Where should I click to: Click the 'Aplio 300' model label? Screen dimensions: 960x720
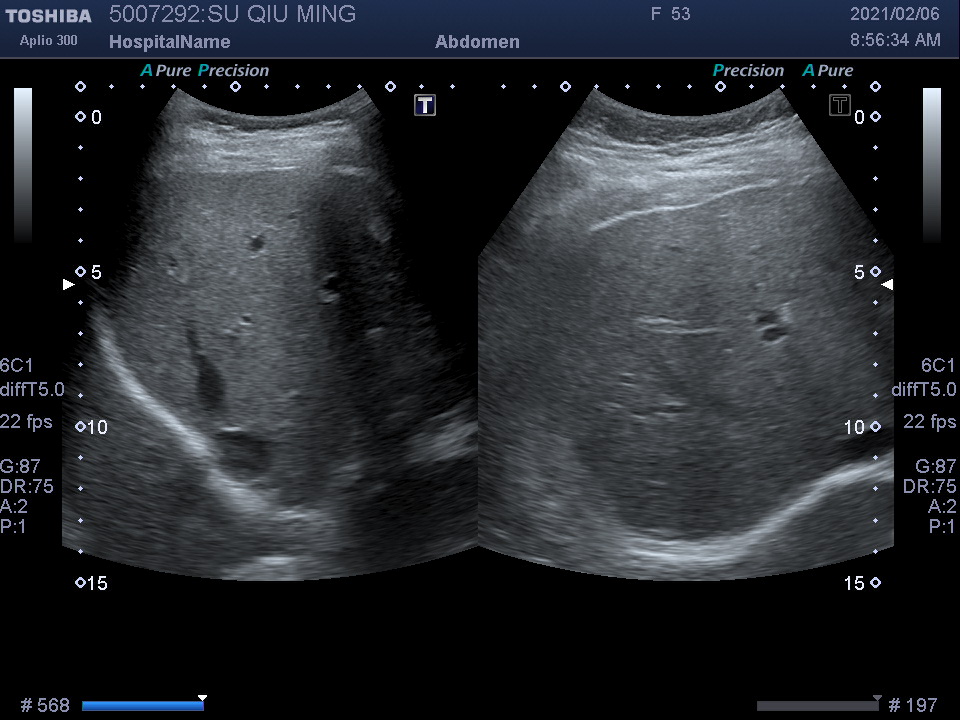click(48, 40)
